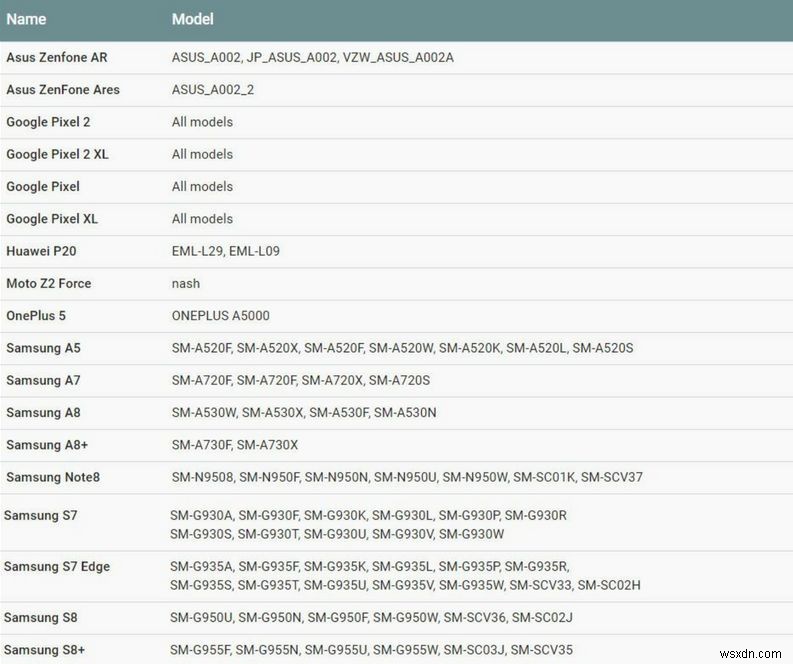The height and width of the screenshot is (664, 793).
Task: Select the Samsung A5 name cell
Action: (x=43, y=348)
